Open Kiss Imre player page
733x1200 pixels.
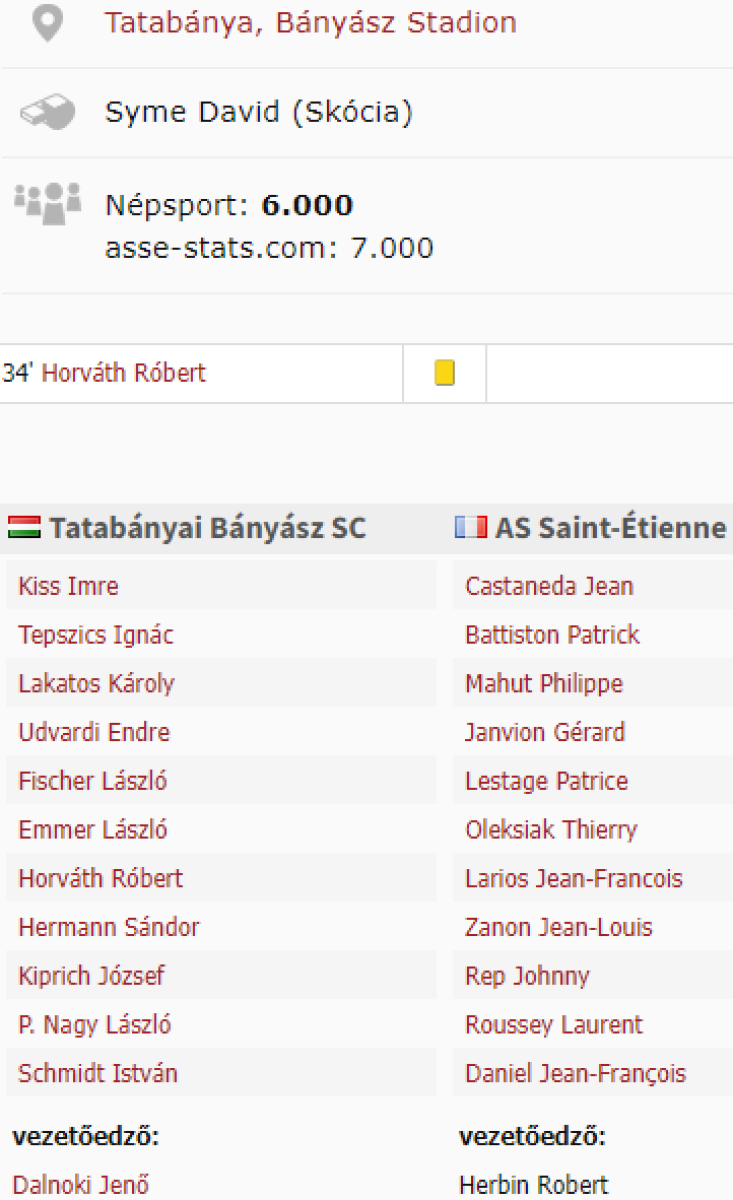(68, 586)
